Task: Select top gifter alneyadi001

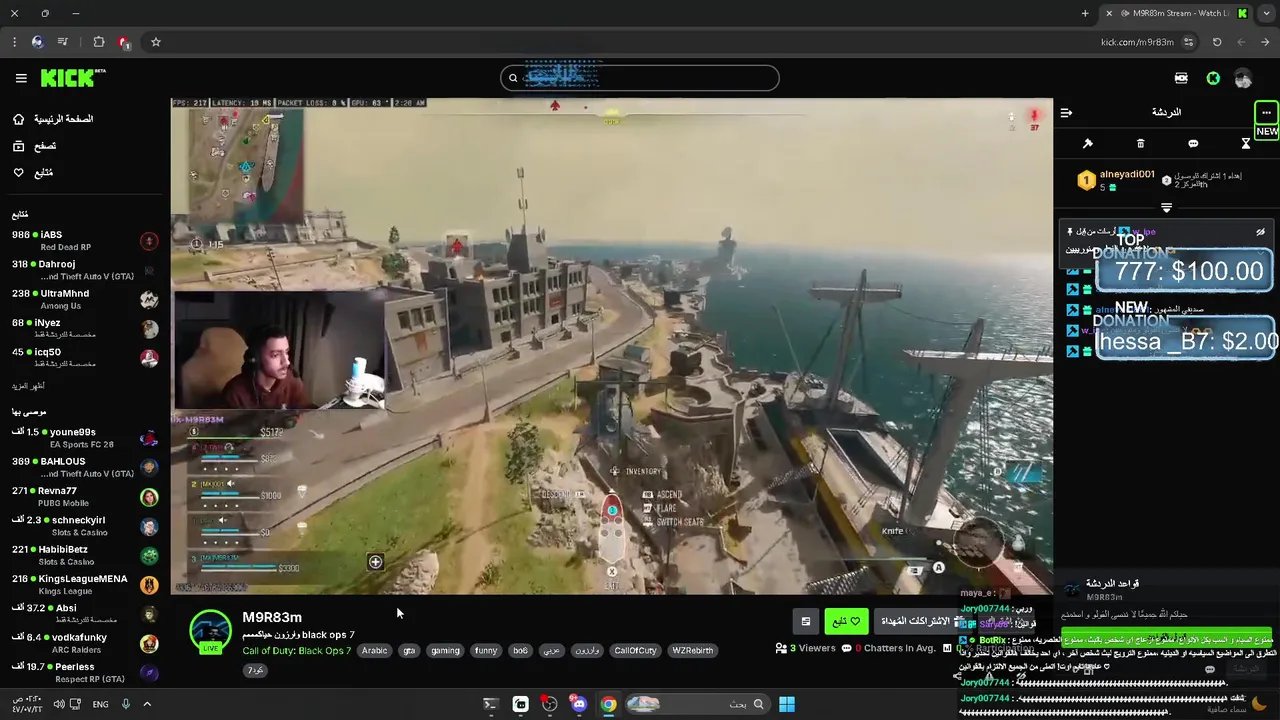Action: coord(1117,180)
